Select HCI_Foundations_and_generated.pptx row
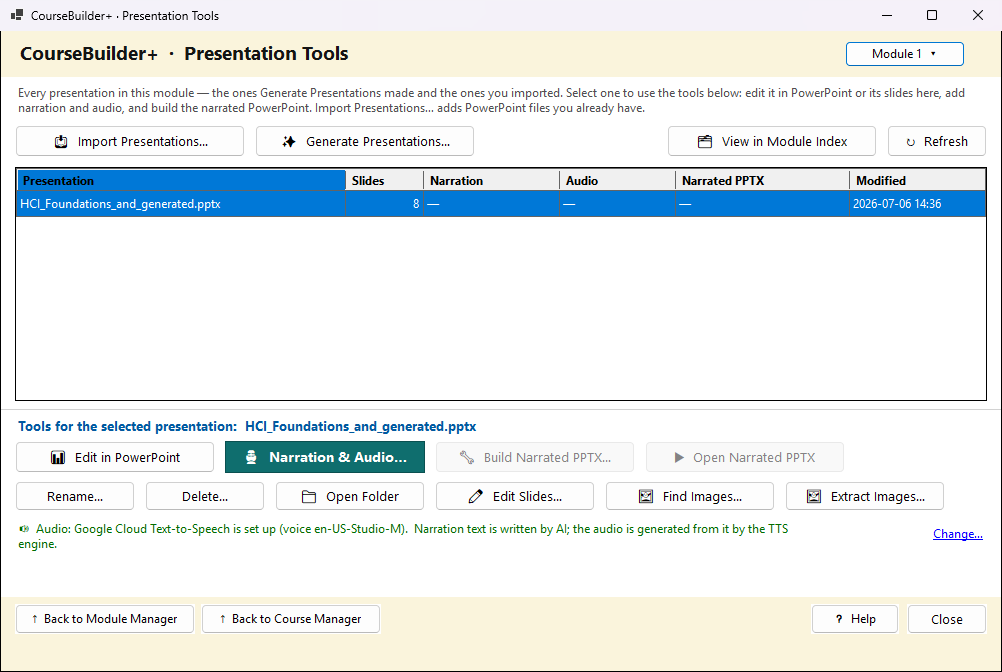1002x672 pixels. (501, 204)
